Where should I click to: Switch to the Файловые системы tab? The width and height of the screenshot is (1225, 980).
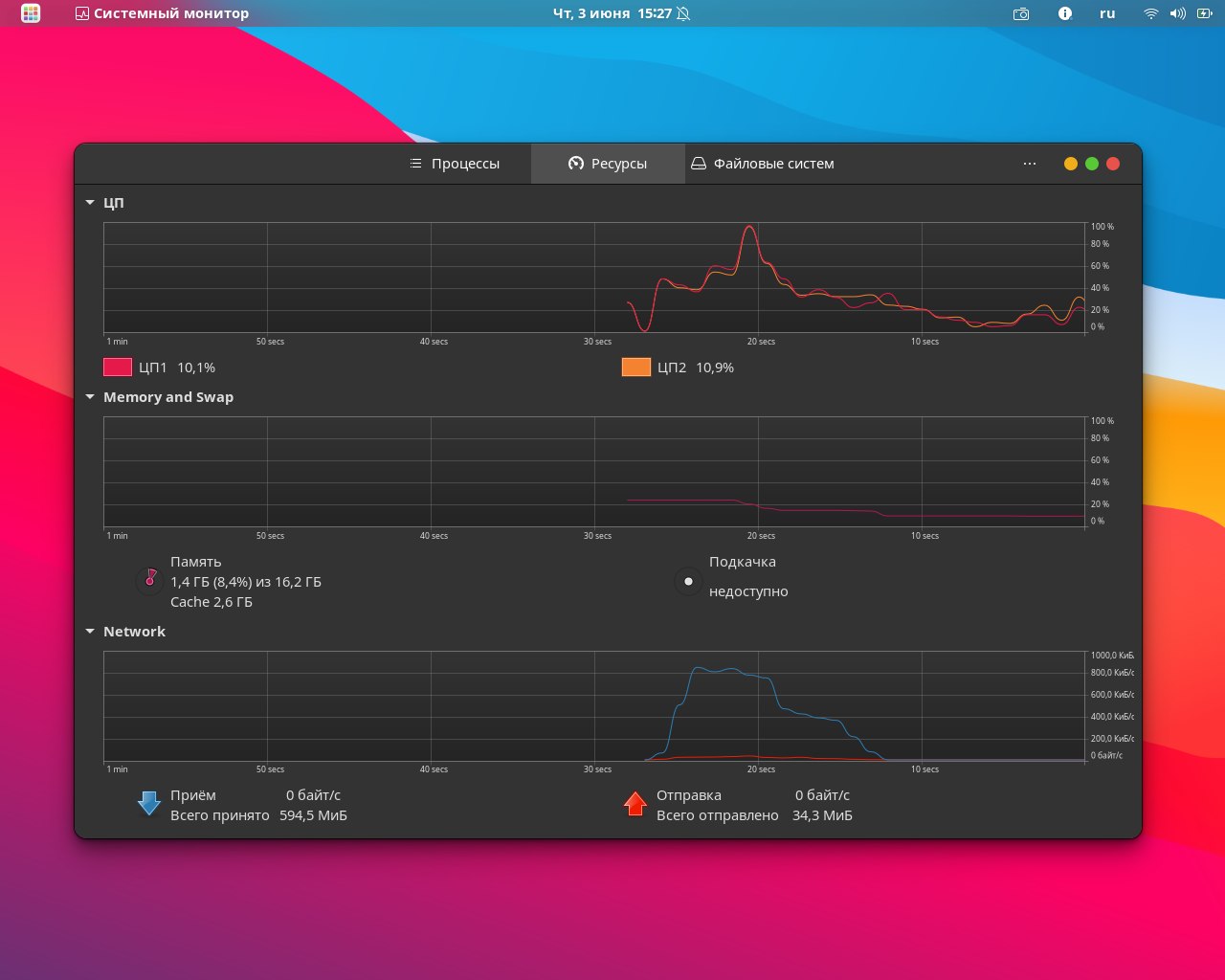(x=763, y=164)
